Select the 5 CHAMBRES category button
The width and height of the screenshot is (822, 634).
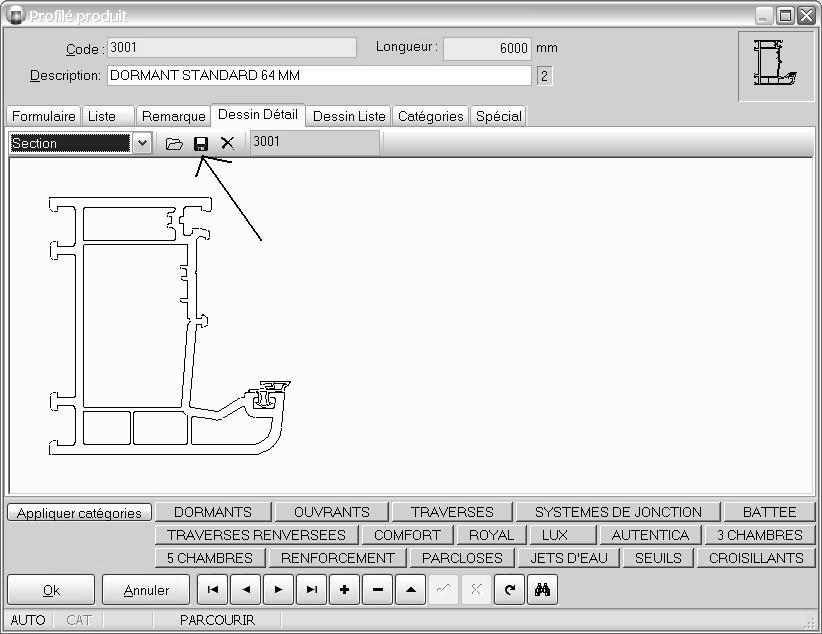pyautogui.click(x=210, y=558)
